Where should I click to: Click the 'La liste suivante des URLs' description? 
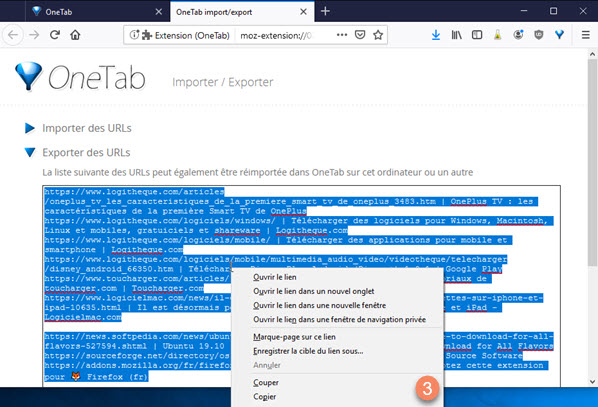[258, 172]
